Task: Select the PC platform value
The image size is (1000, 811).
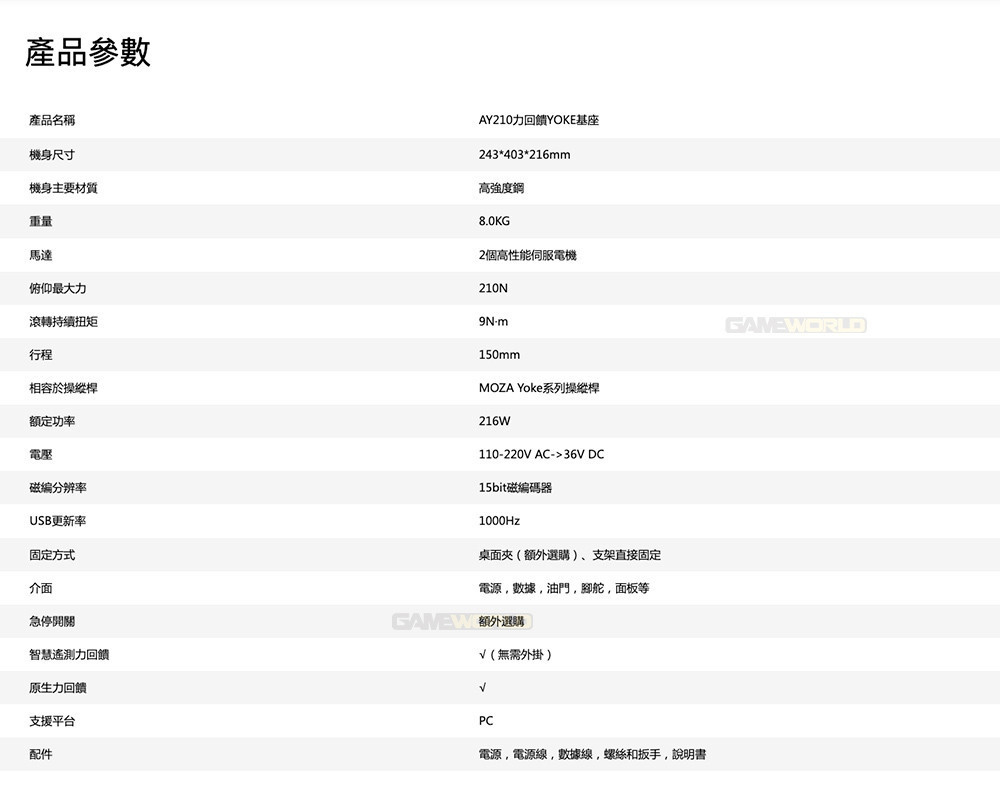Action: pyautogui.click(x=486, y=720)
